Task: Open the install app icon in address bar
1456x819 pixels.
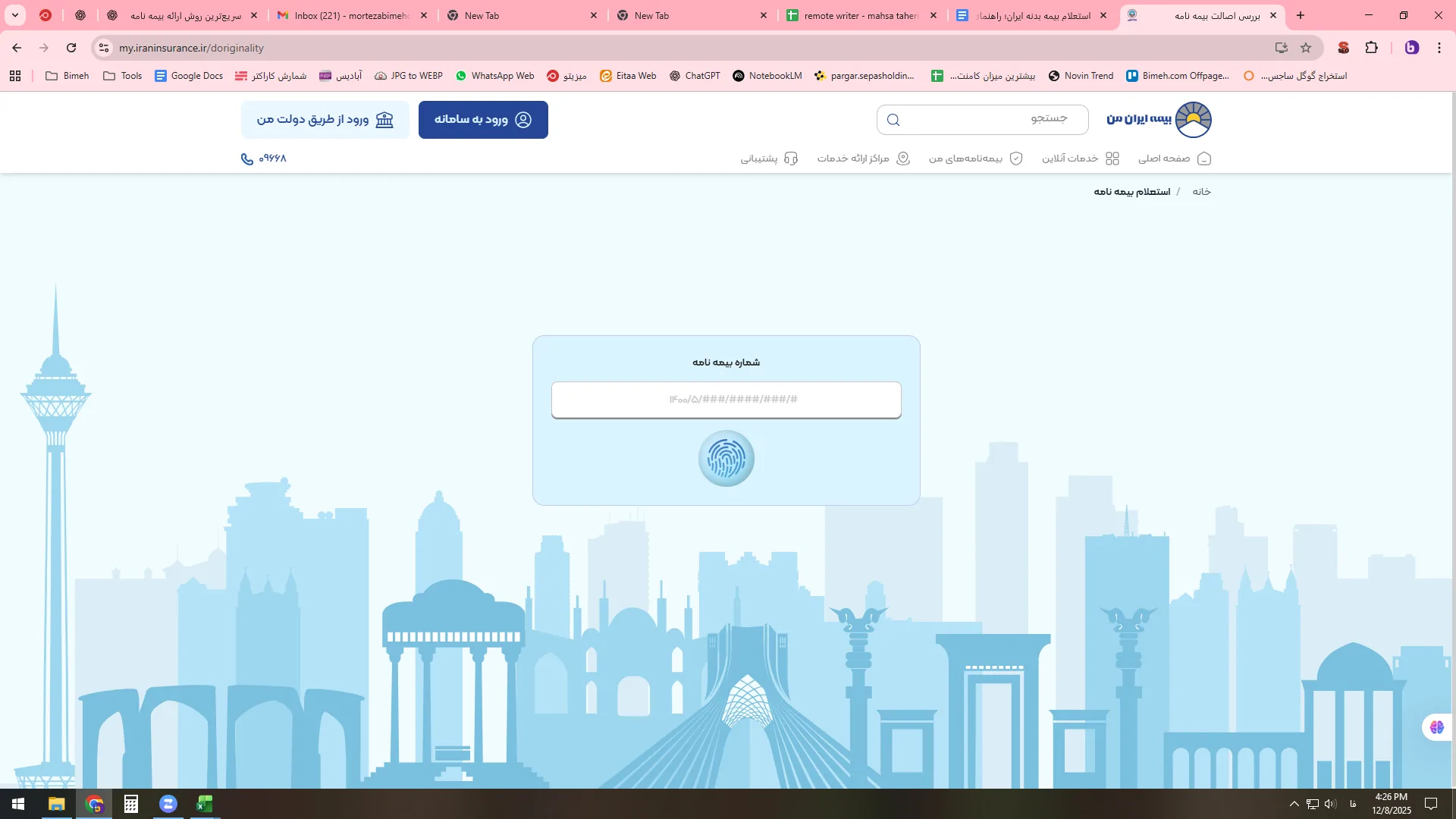Action: tap(1281, 48)
